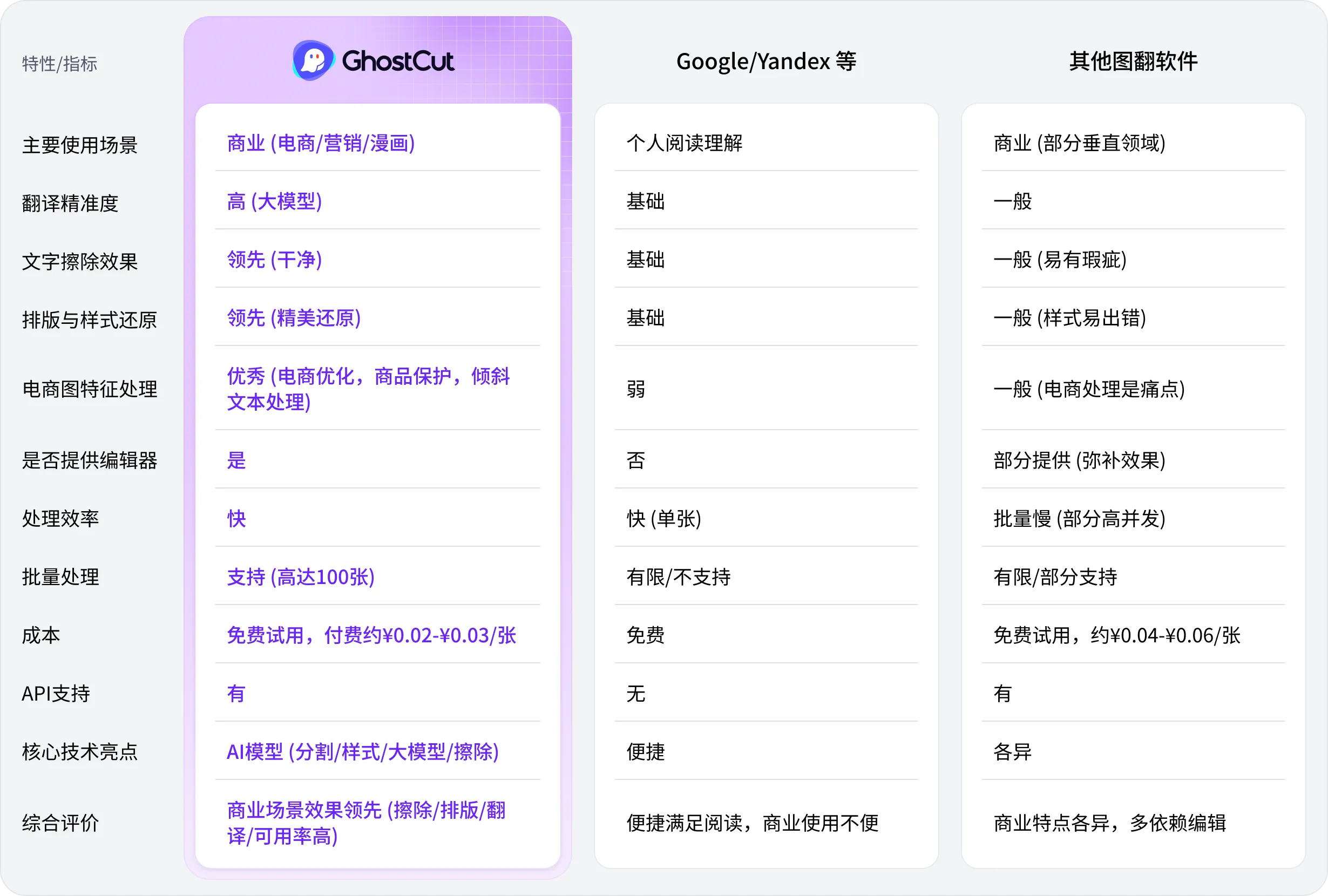
Task: Select '一般 (电商处理是痛点)' cell
Action: click(x=1090, y=389)
